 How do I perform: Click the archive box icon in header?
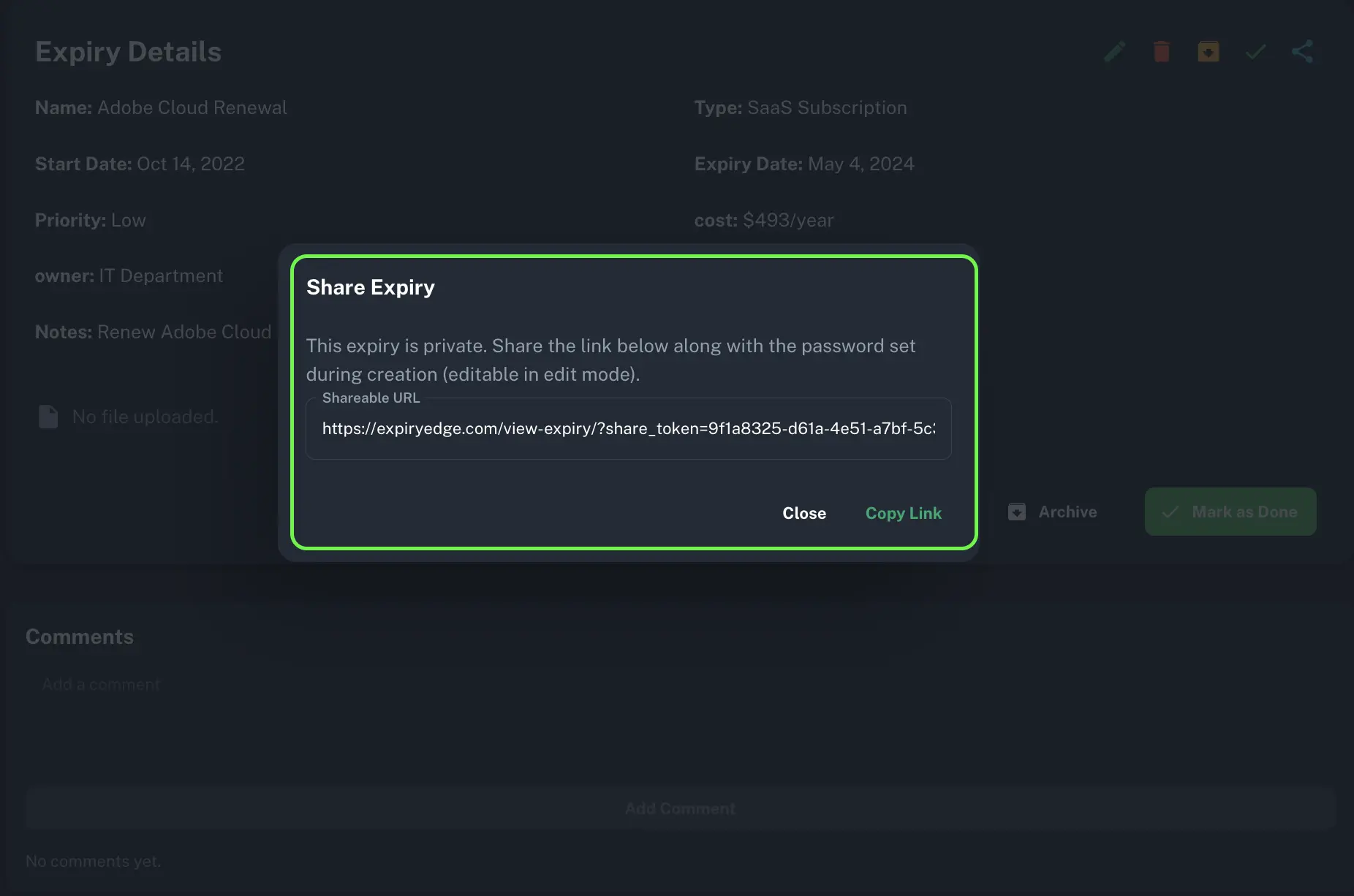(1208, 52)
